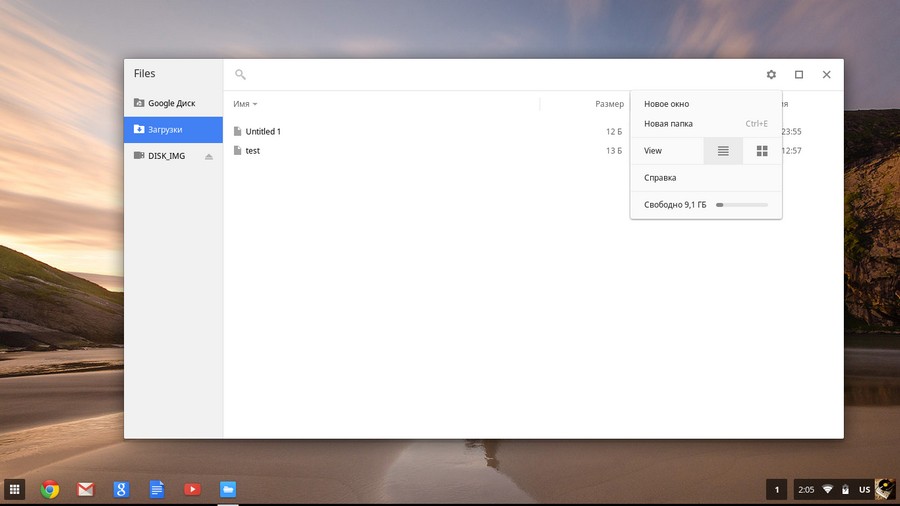
Task: Open the gear settings menu icon
Action: [x=771, y=75]
